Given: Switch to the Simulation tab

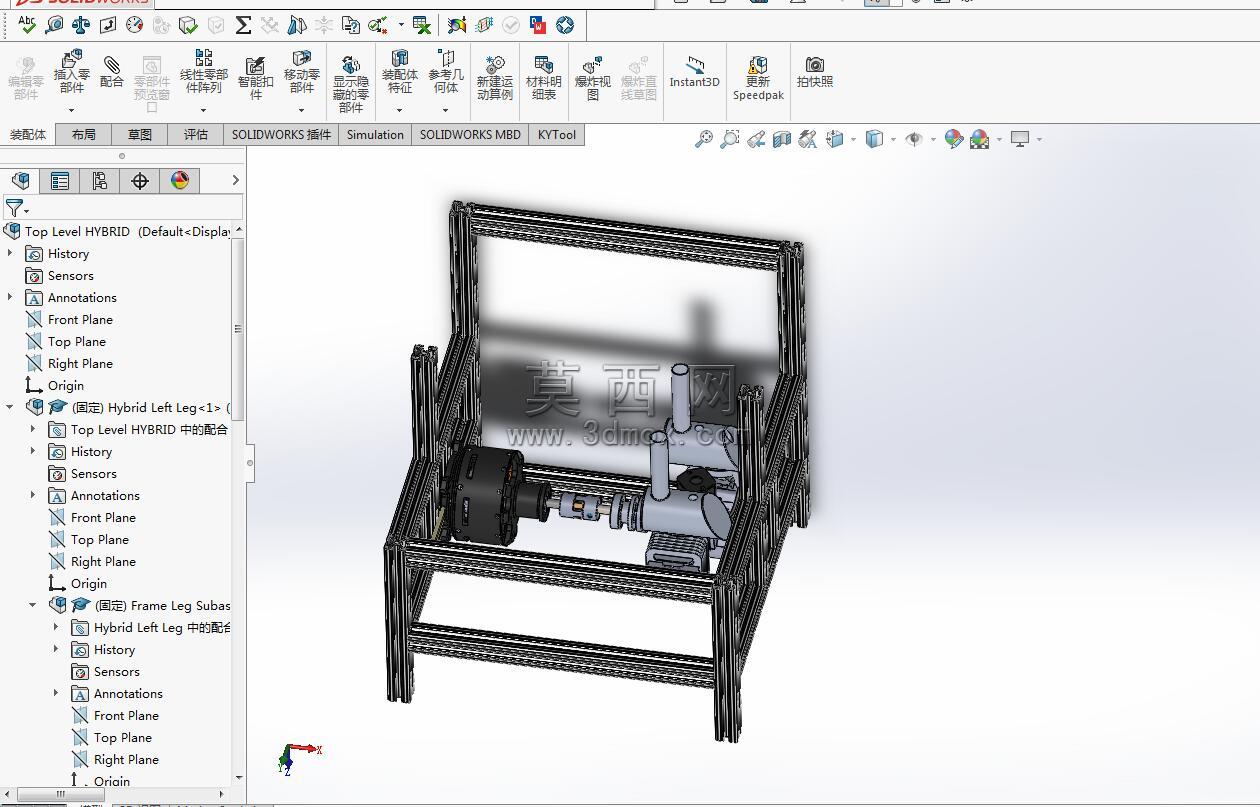Looking at the screenshot, I should click(x=375, y=135).
